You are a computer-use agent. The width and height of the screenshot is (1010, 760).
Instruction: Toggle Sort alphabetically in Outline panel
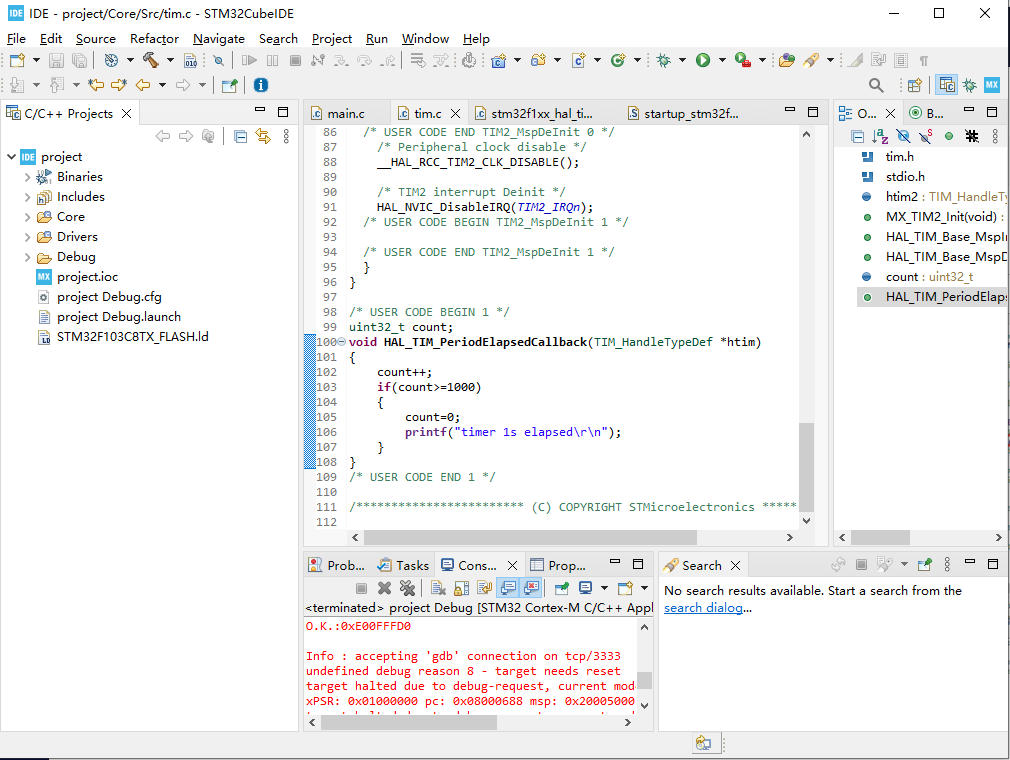[880, 136]
